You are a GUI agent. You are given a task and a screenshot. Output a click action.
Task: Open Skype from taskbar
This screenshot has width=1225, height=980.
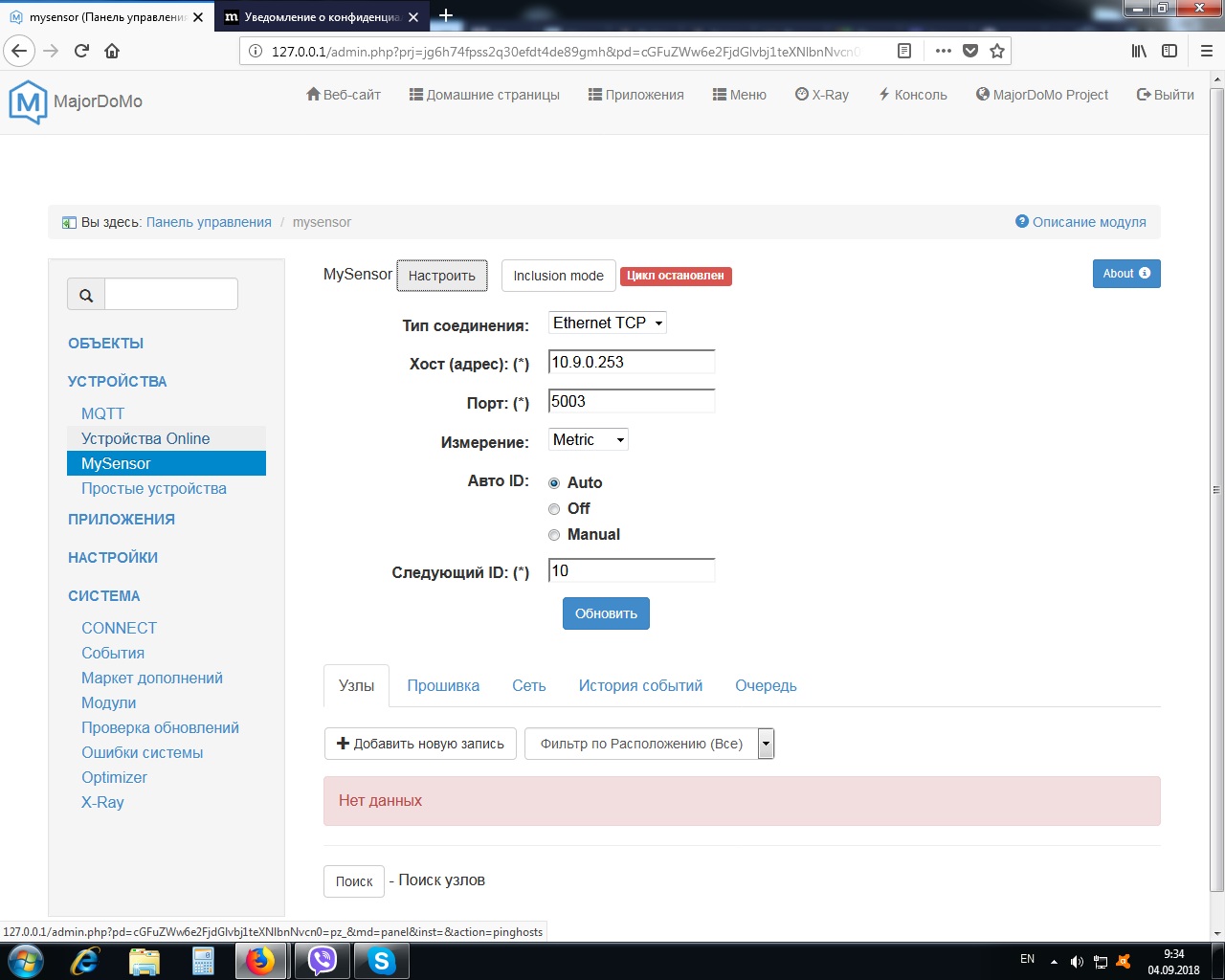(x=382, y=961)
